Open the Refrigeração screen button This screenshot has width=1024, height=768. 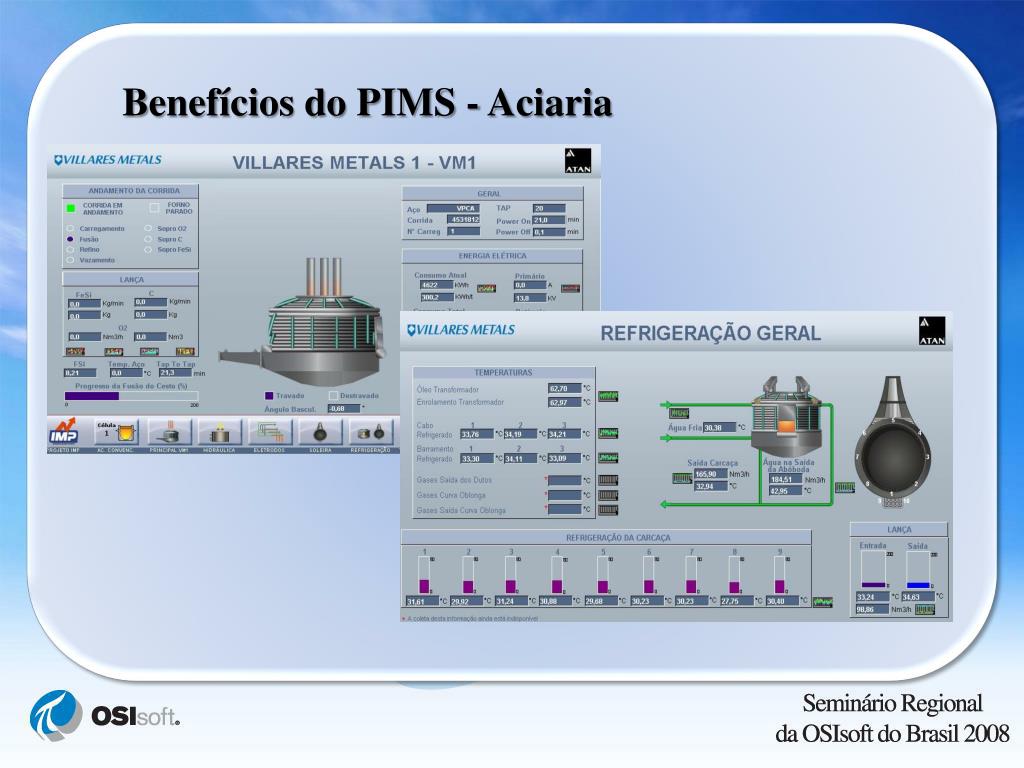coord(371,432)
